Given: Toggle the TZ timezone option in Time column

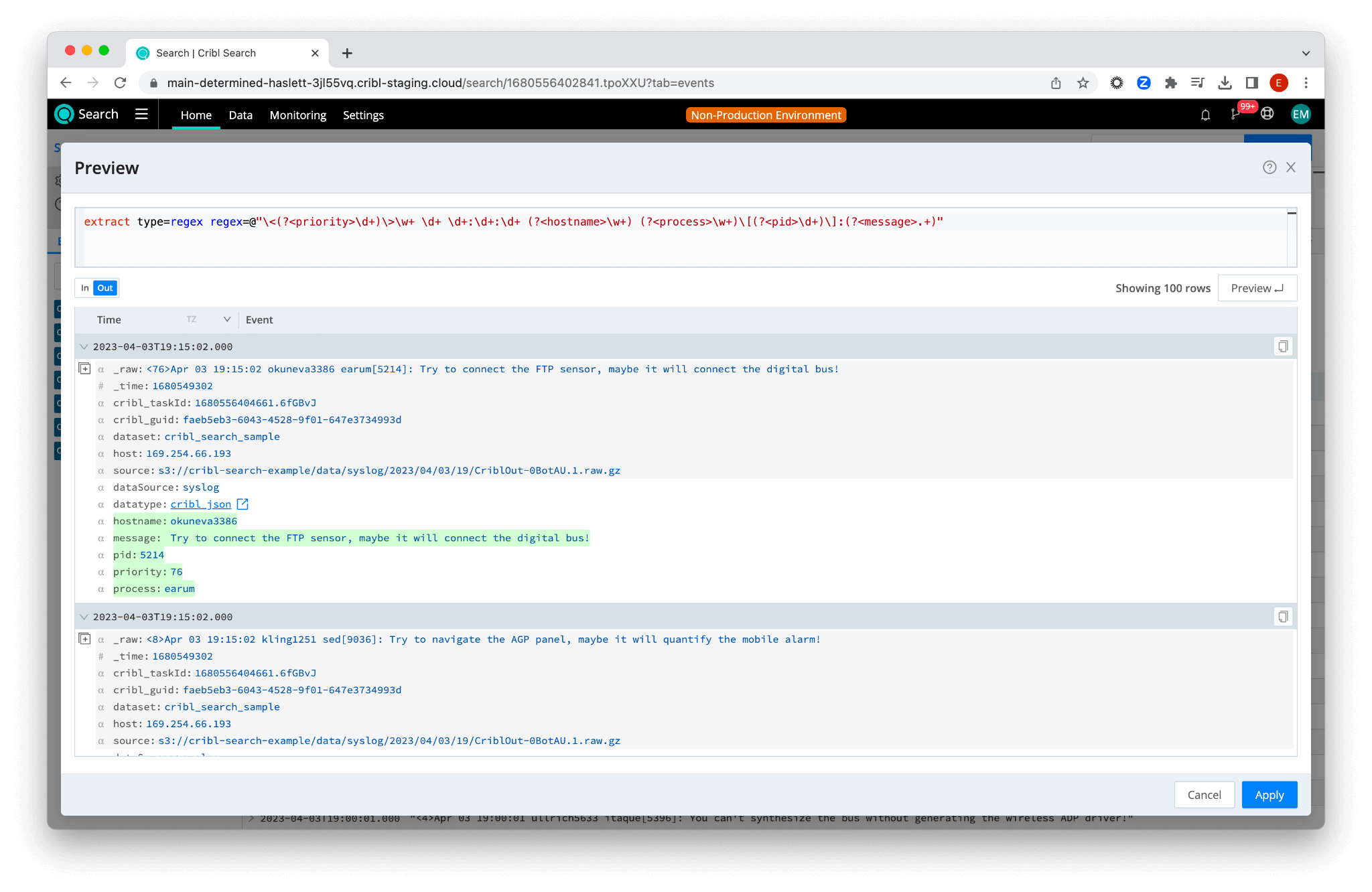Looking at the screenshot, I should pos(192,319).
